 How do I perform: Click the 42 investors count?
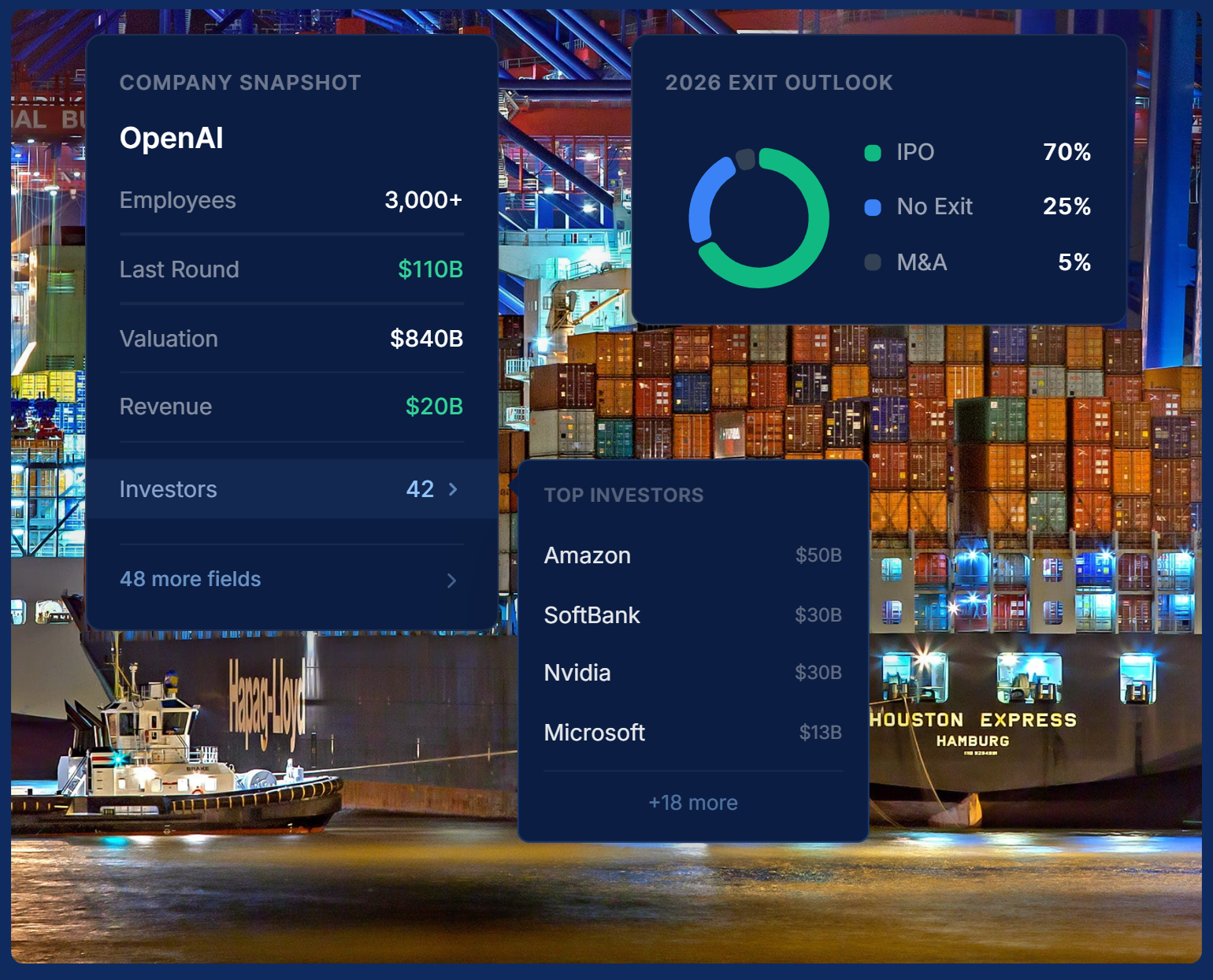(420, 489)
